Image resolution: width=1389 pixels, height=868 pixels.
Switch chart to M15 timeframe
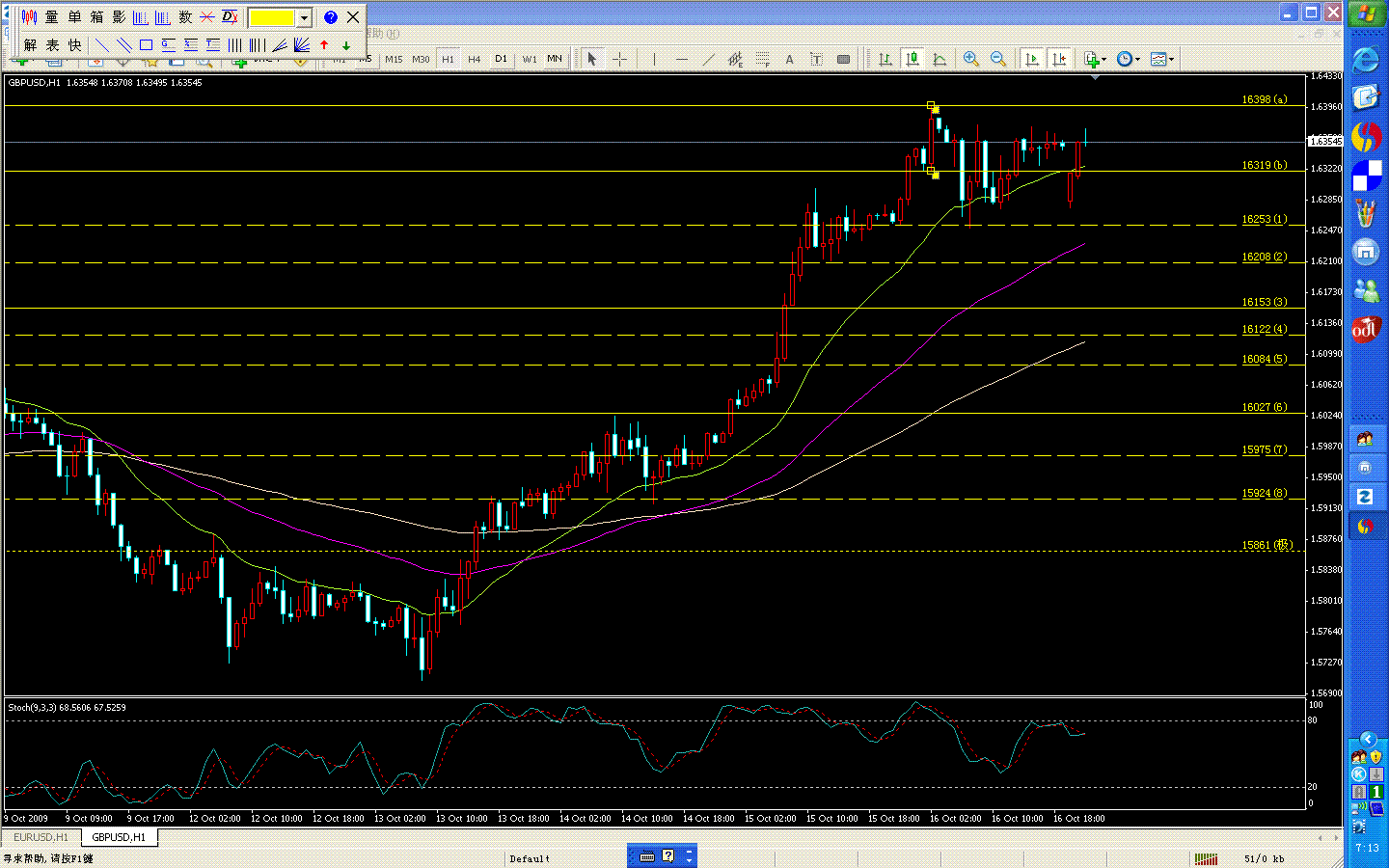[x=394, y=59]
